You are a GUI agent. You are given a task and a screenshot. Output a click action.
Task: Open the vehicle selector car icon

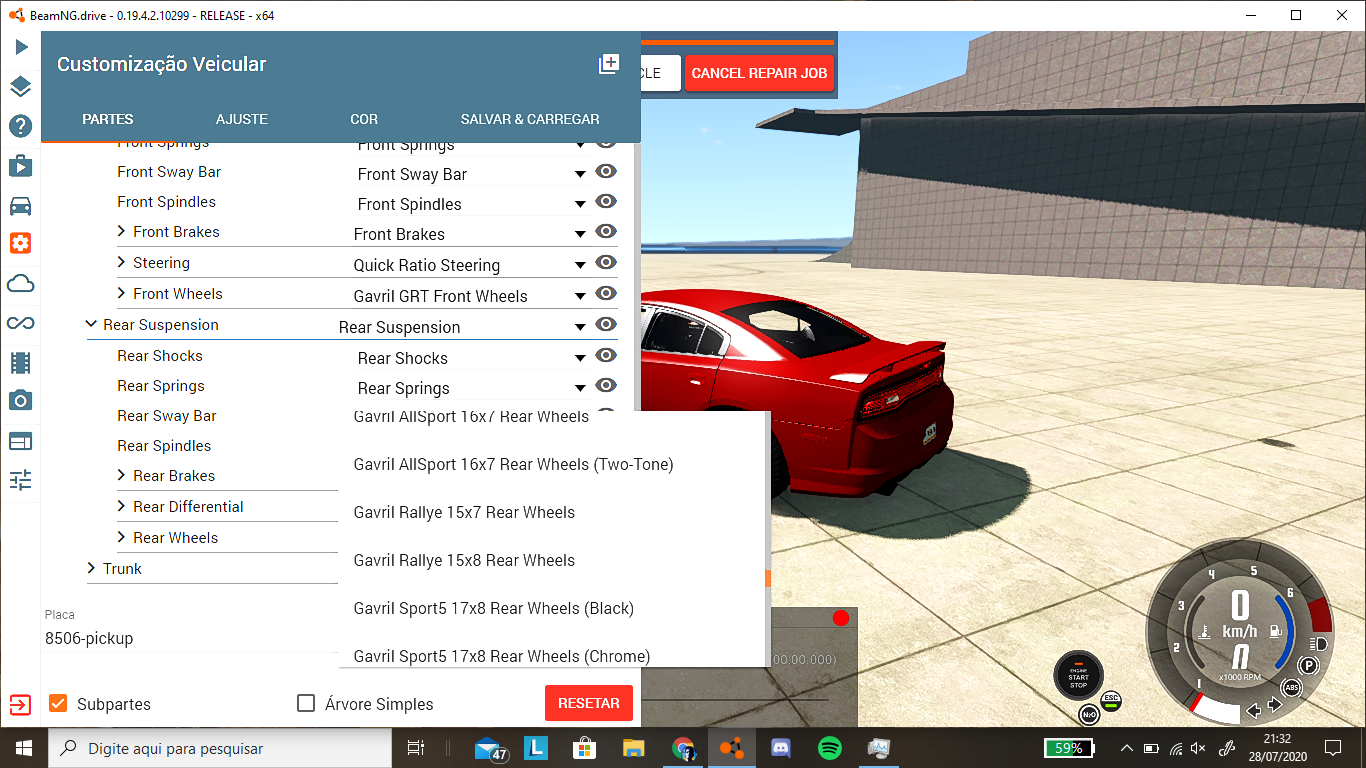(x=21, y=206)
